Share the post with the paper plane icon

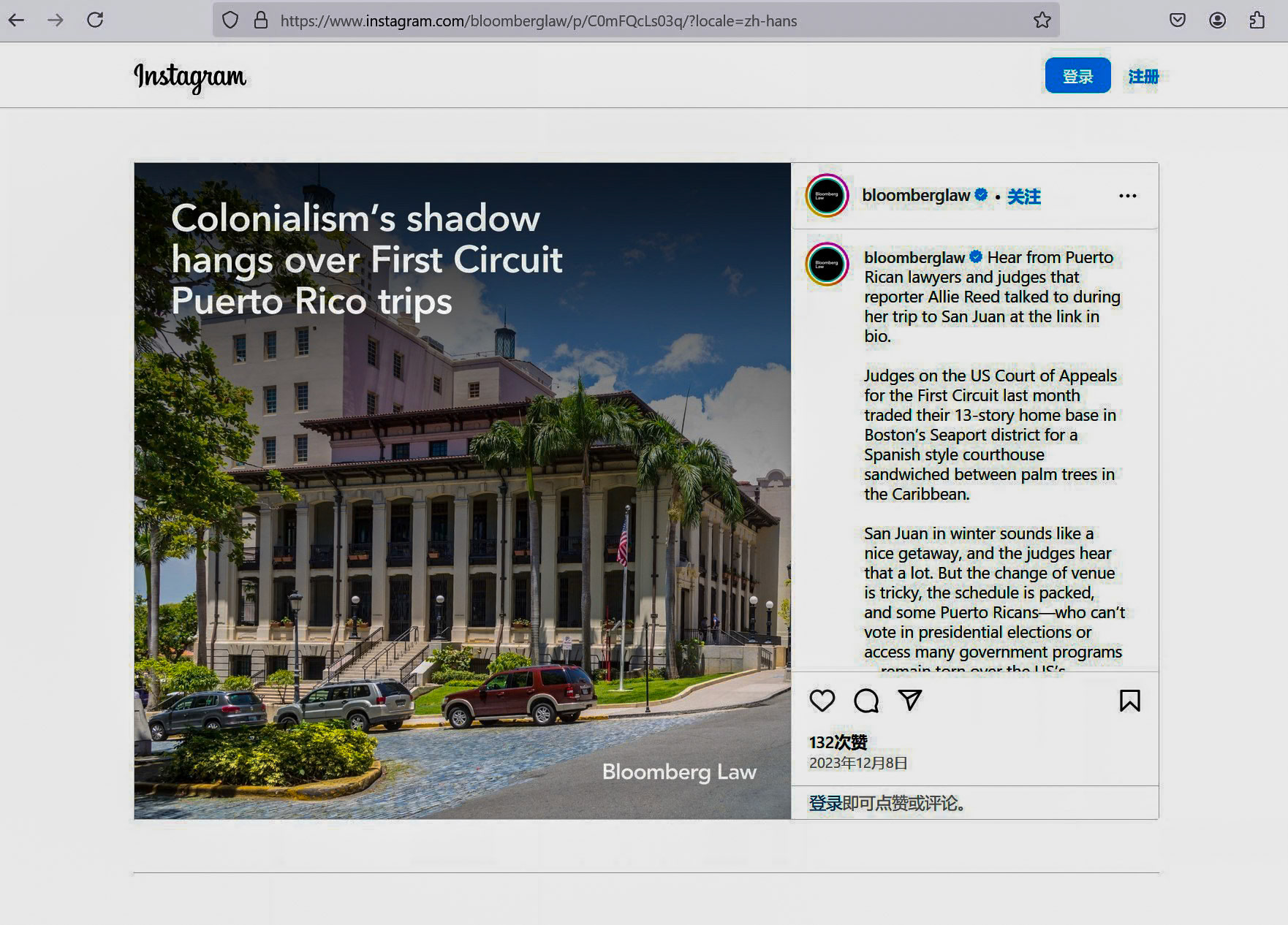[910, 700]
